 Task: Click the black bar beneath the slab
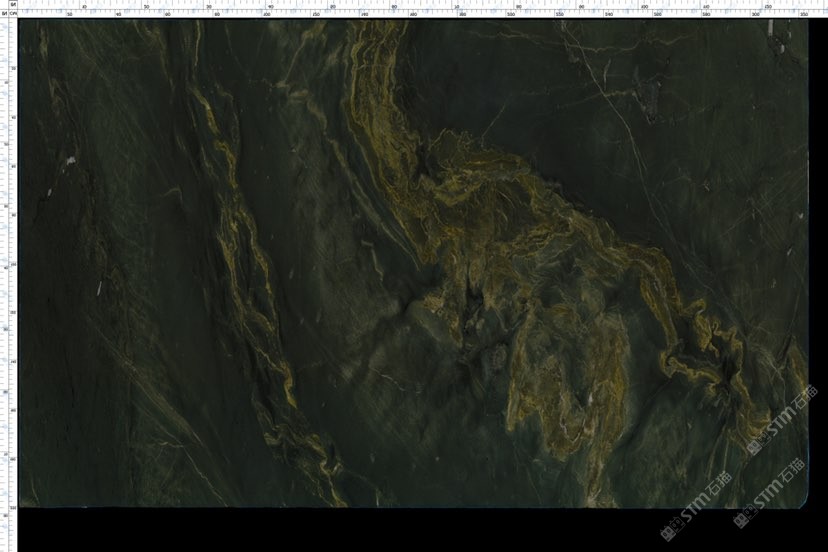click(350, 530)
